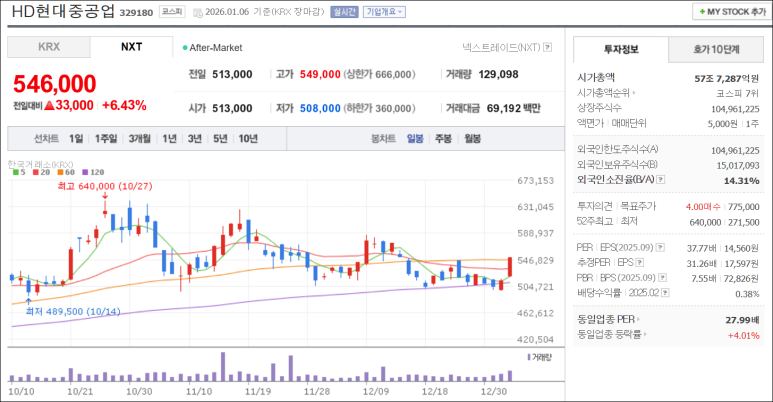Click the help icon beside 넥스트레이드(NXT)
The image size is (773, 402).
pyautogui.click(x=548, y=47)
